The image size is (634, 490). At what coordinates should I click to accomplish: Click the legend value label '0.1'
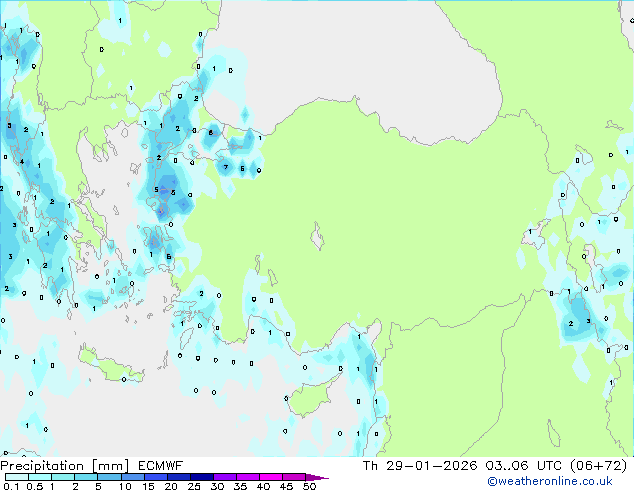[11, 486]
